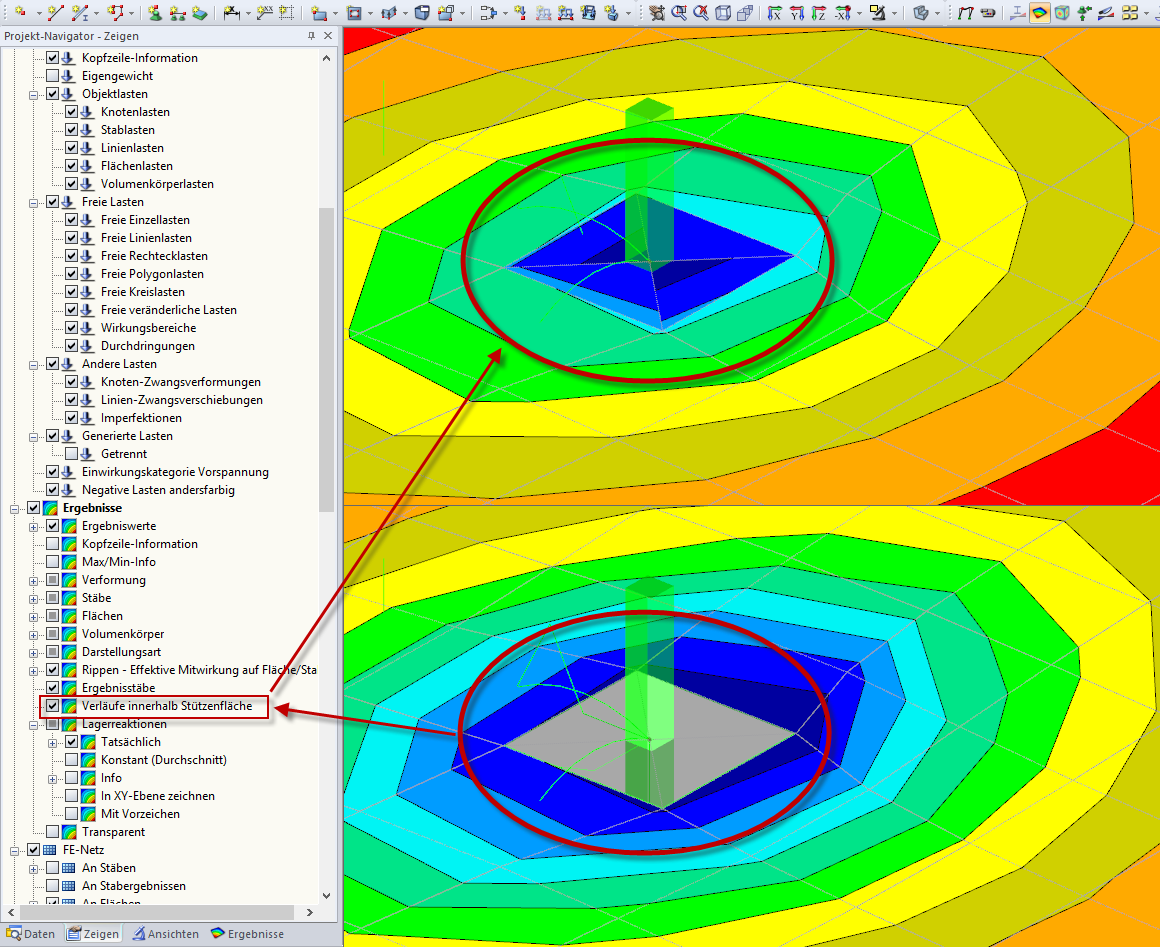Screen dimensions: 1160x947
Task: Click the new line tool icon
Action: point(55,12)
